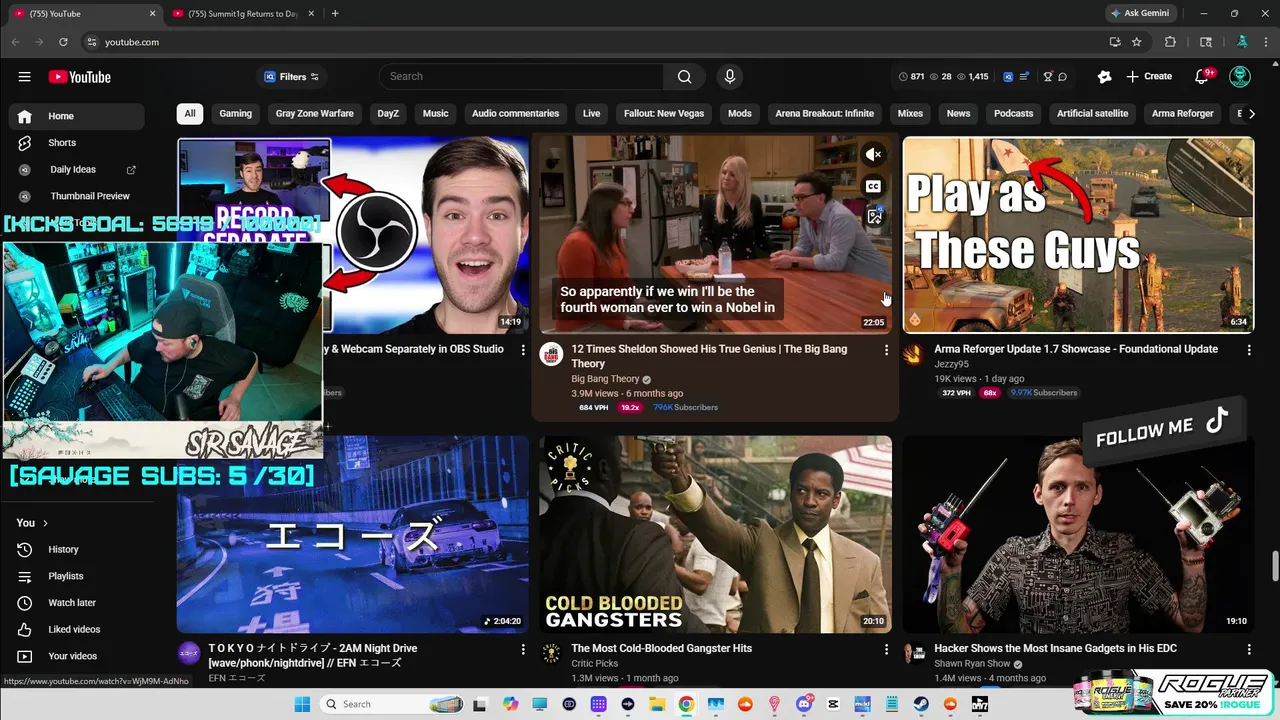1280x720 pixels.
Task: Expand the You section chevron
Action: pyautogui.click(x=45, y=523)
